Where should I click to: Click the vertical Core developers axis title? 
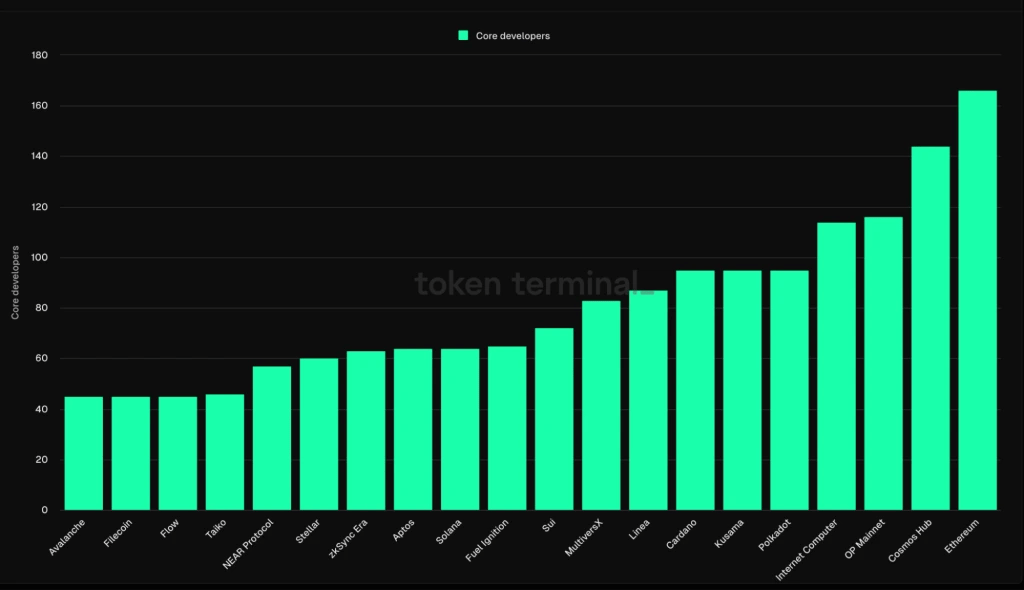tap(14, 282)
